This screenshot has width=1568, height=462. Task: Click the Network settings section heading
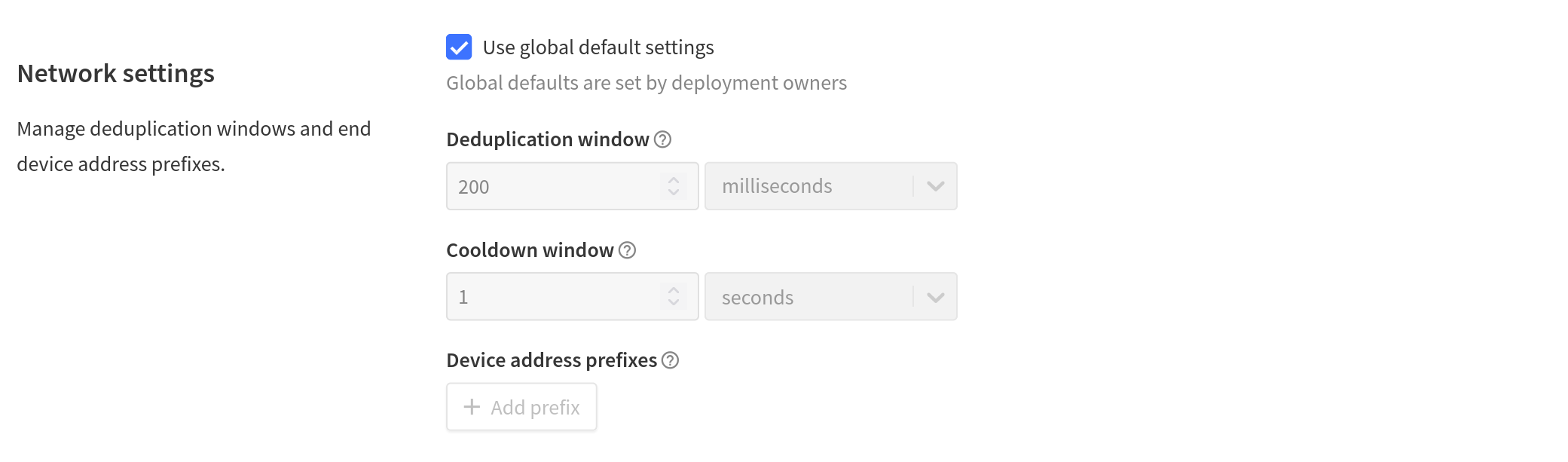coord(115,73)
